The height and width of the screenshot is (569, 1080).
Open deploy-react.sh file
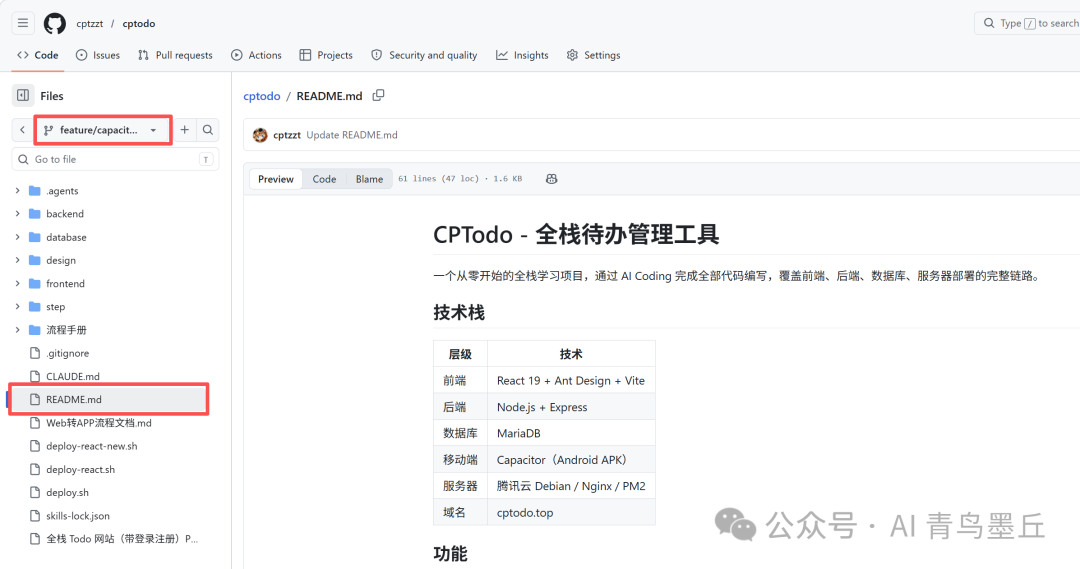tap(81, 470)
